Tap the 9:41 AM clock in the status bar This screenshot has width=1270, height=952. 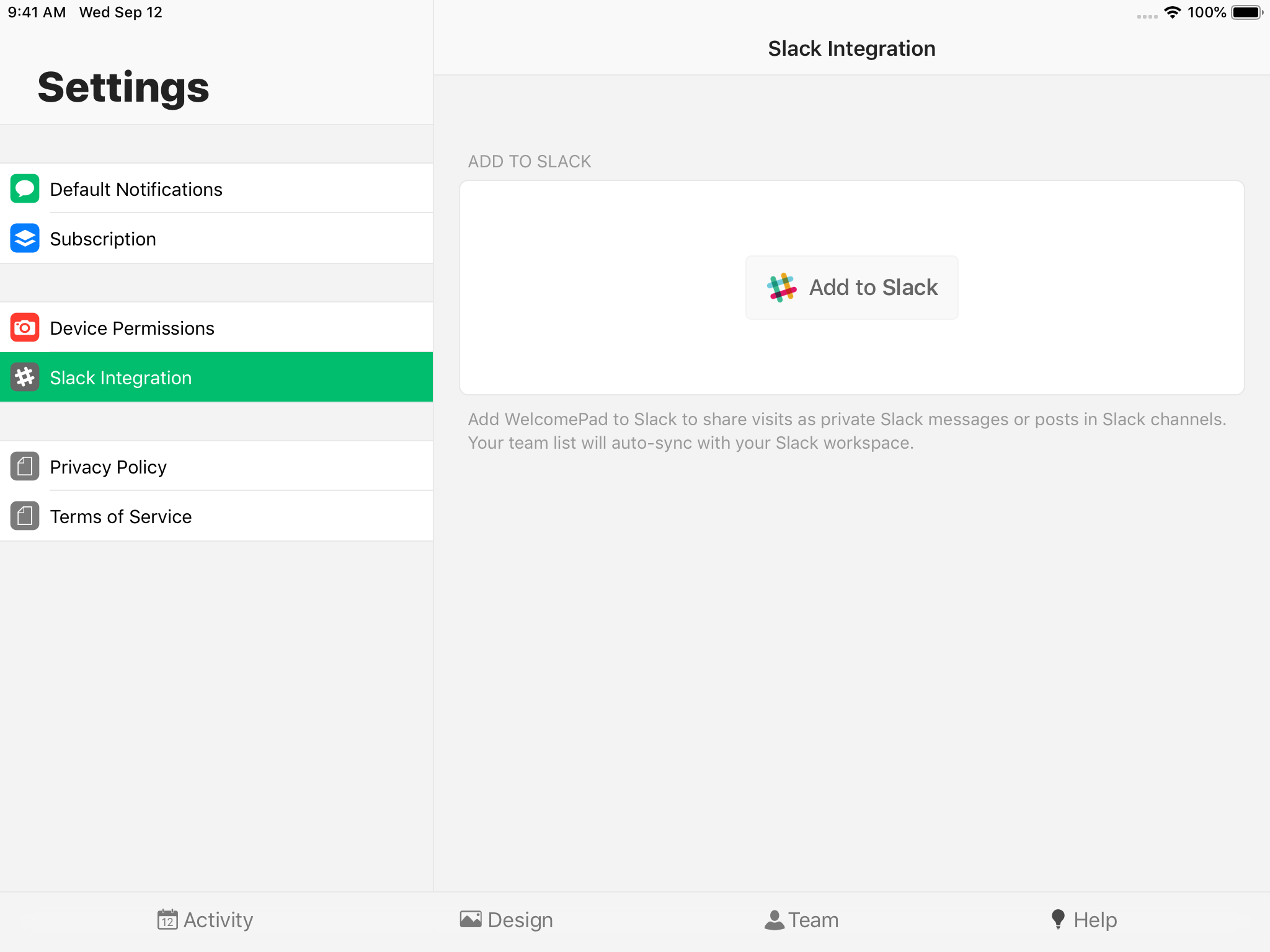(x=37, y=12)
